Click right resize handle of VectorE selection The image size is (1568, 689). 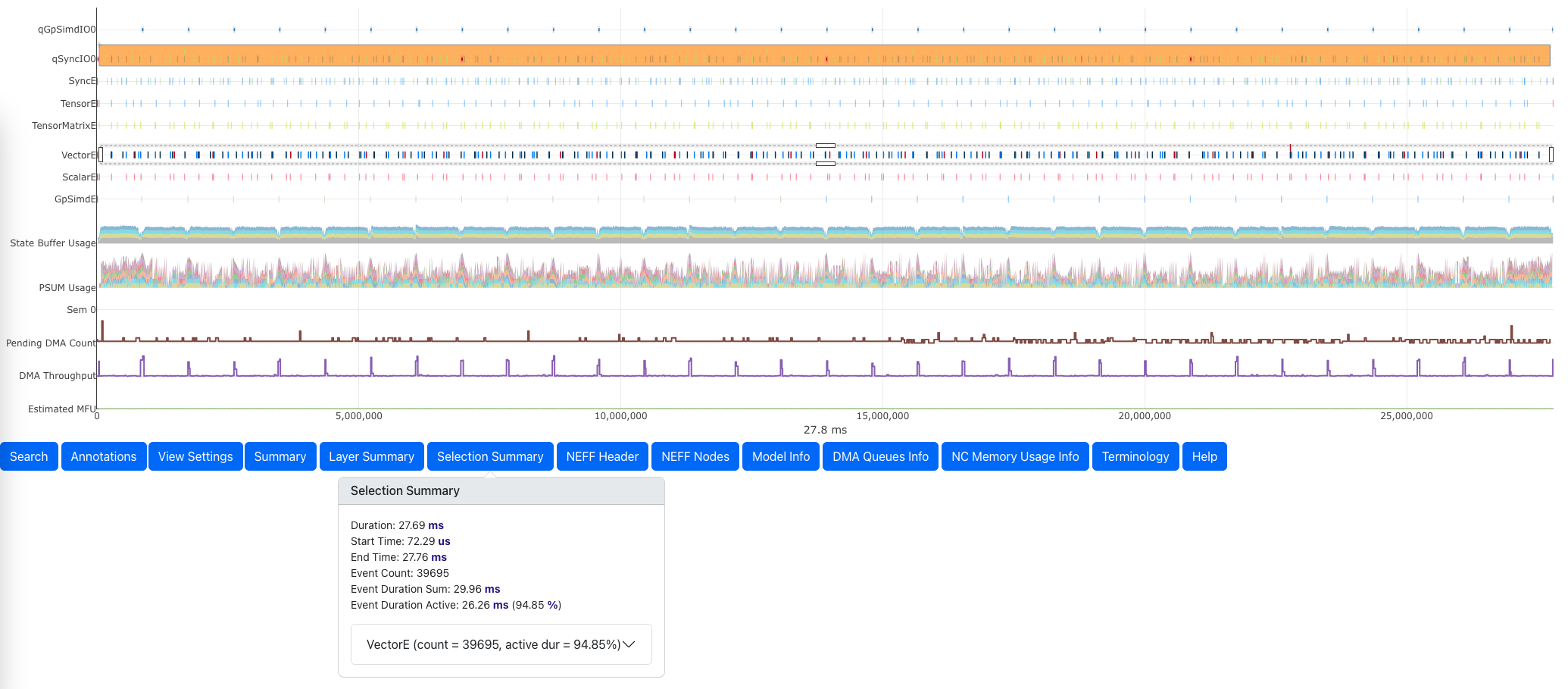click(x=1551, y=155)
